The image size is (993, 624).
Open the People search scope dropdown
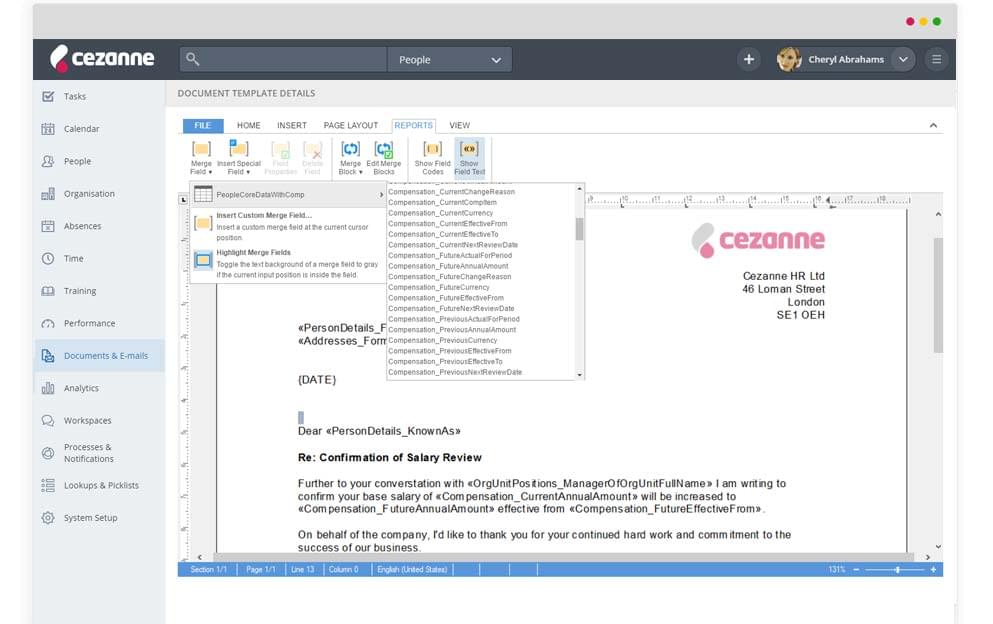point(449,60)
